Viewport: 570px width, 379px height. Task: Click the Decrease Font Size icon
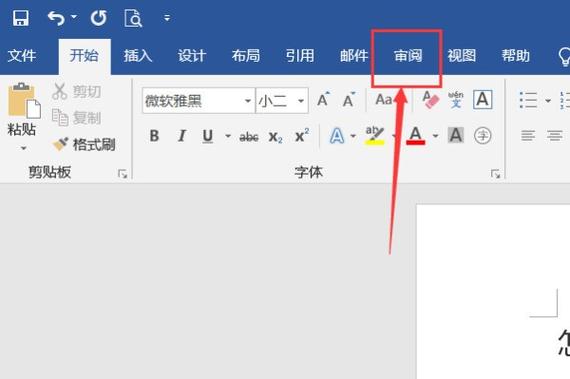coord(349,99)
